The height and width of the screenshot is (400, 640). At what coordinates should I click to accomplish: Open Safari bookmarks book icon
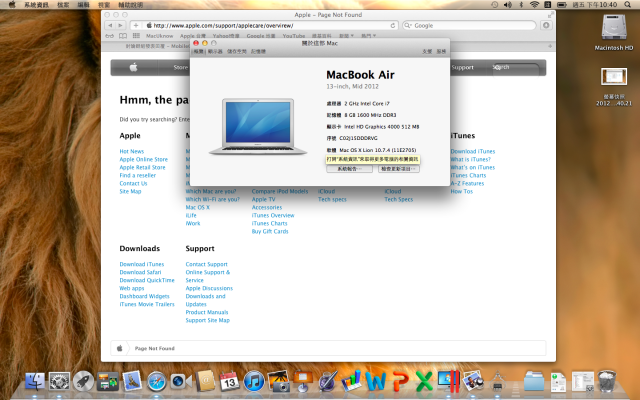[123, 36]
